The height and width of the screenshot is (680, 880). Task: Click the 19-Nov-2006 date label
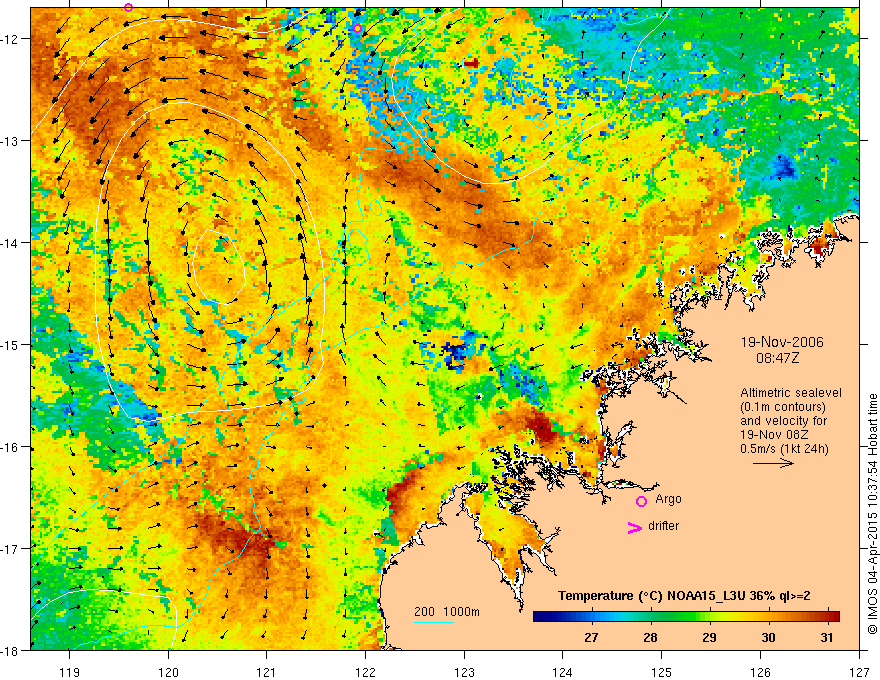pyautogui.click(x=782, y=342)
